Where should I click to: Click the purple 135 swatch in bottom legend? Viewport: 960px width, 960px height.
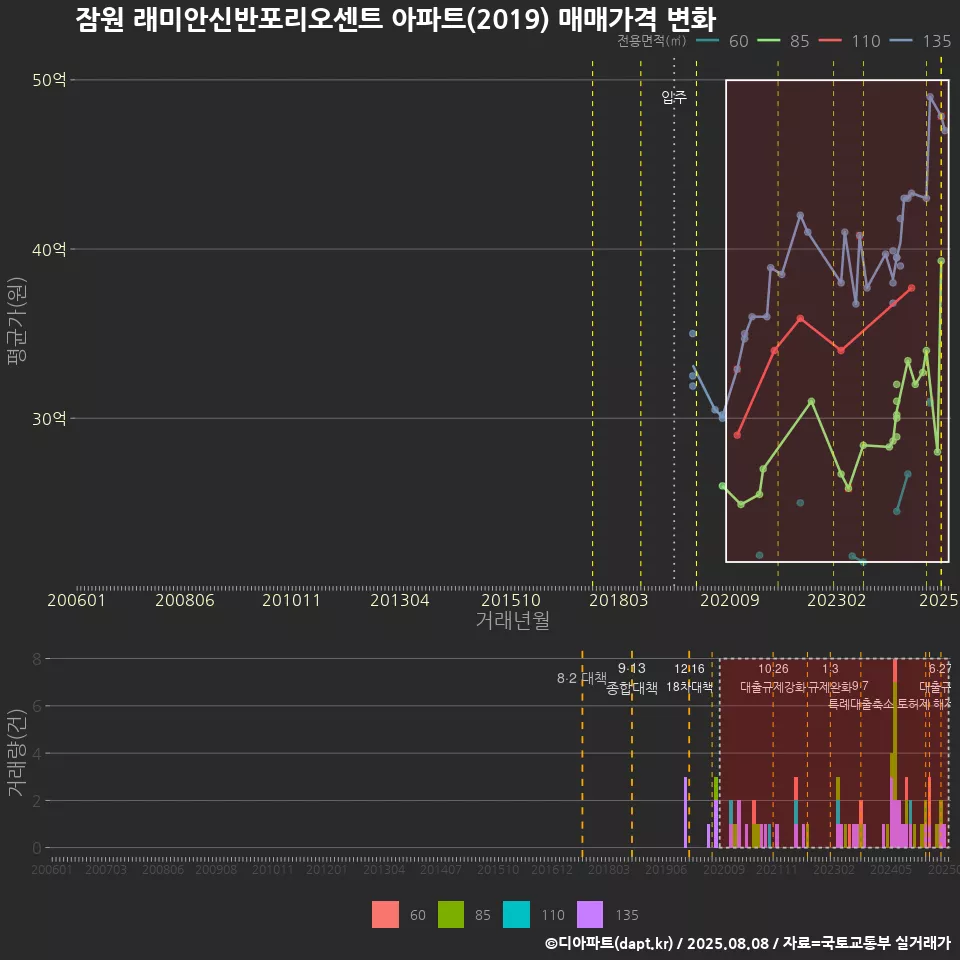click(x=590, y=914)
